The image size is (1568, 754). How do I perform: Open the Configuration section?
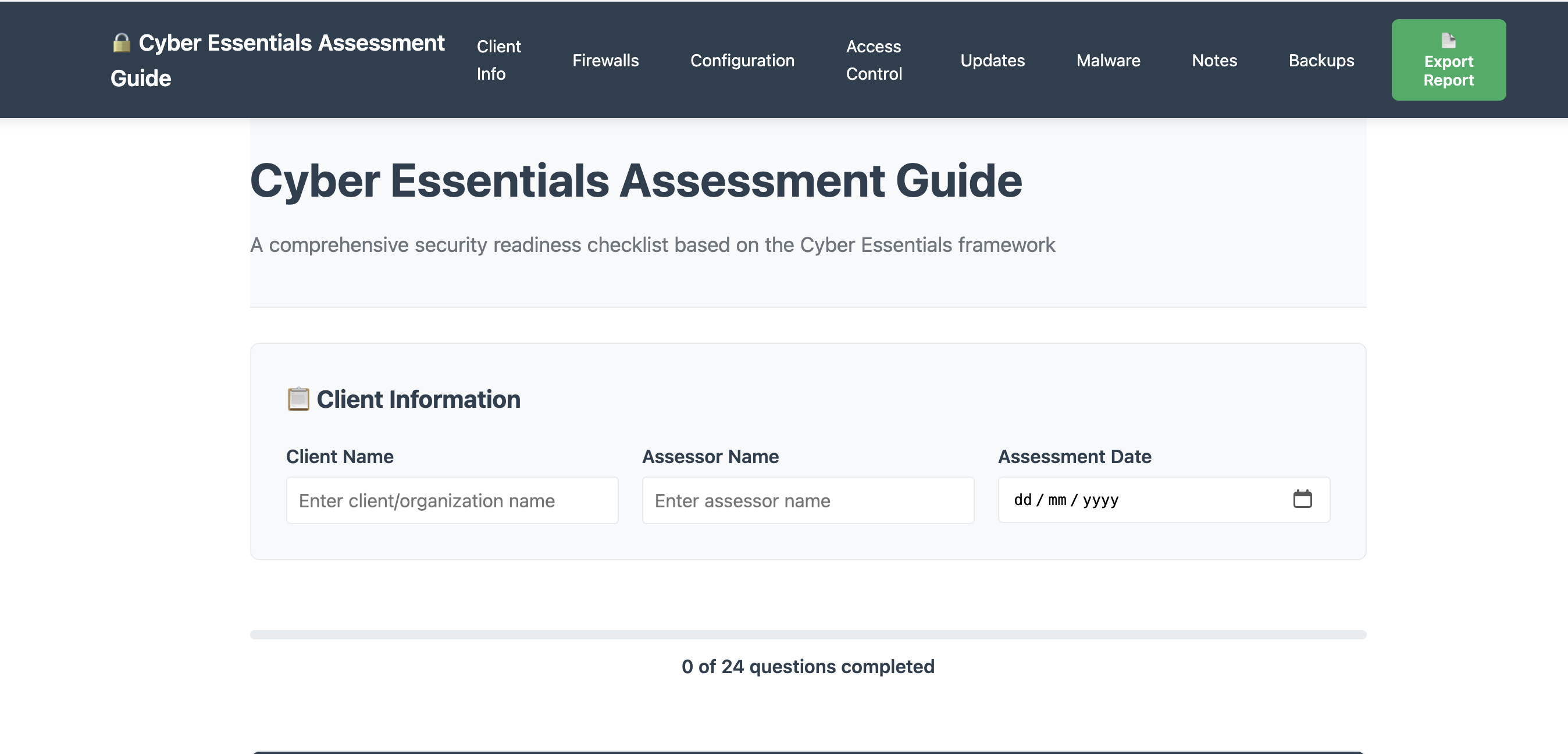[x=743, y=61]
